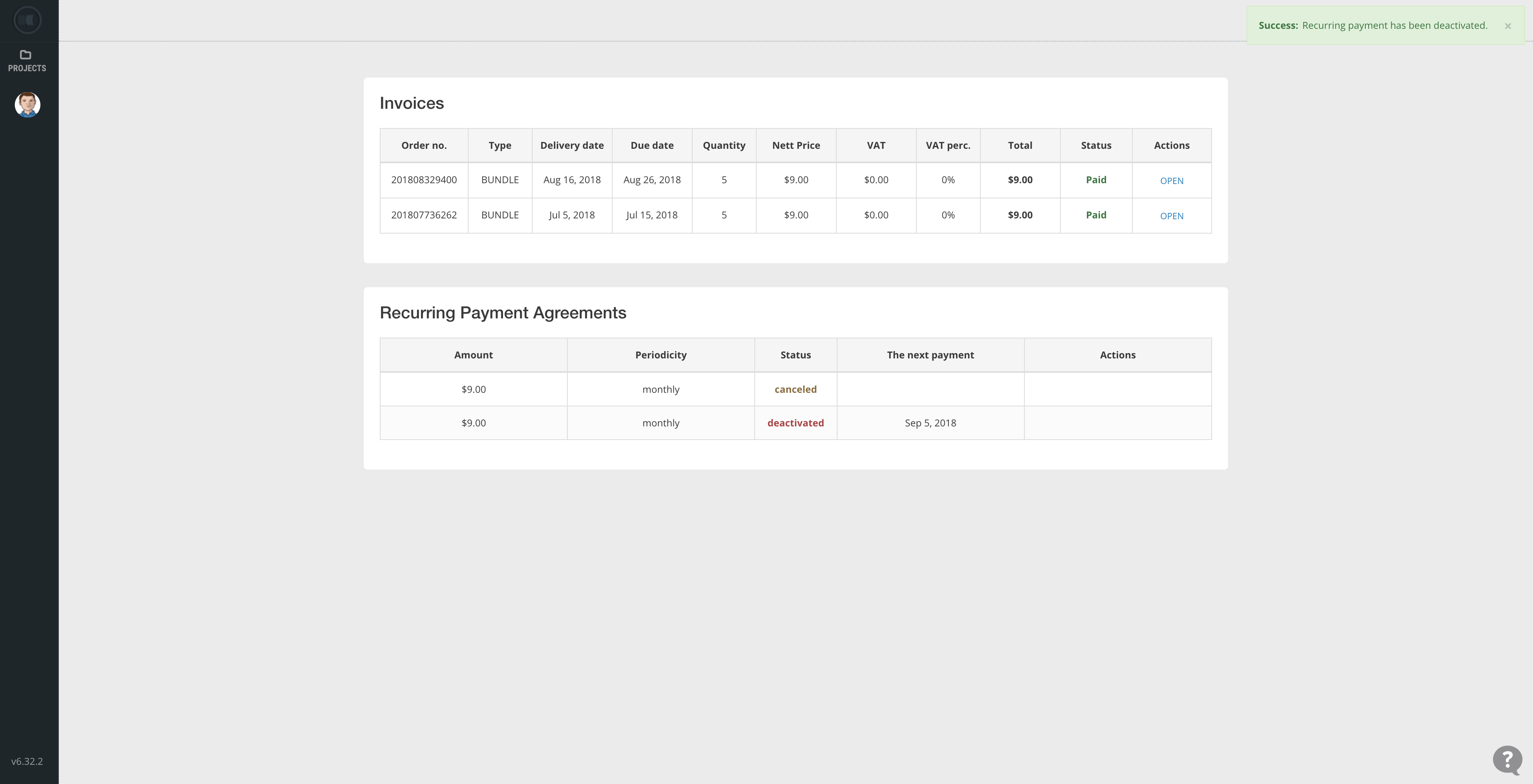Click the Nett Price column header
1533x784 pixels.
[x=796, y=145]
